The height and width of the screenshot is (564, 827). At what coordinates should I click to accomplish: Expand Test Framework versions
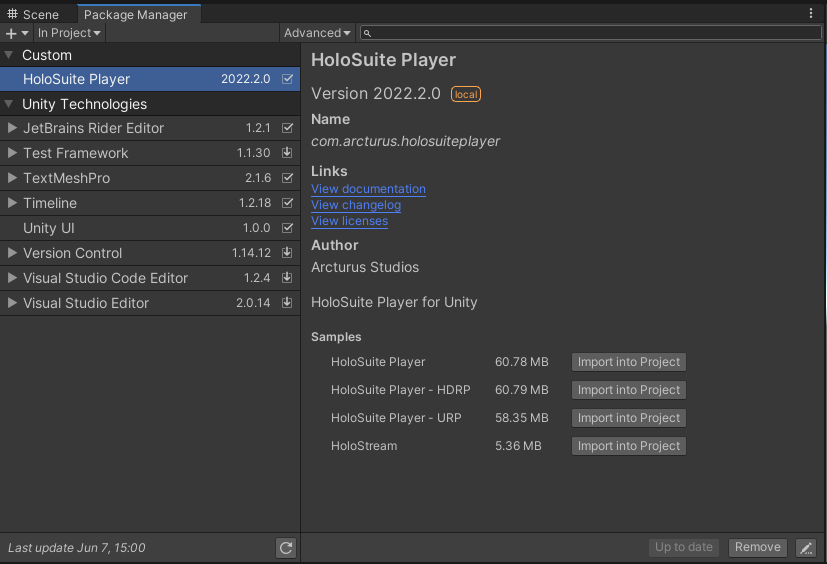pyautogui.click(x=12, y=153)
